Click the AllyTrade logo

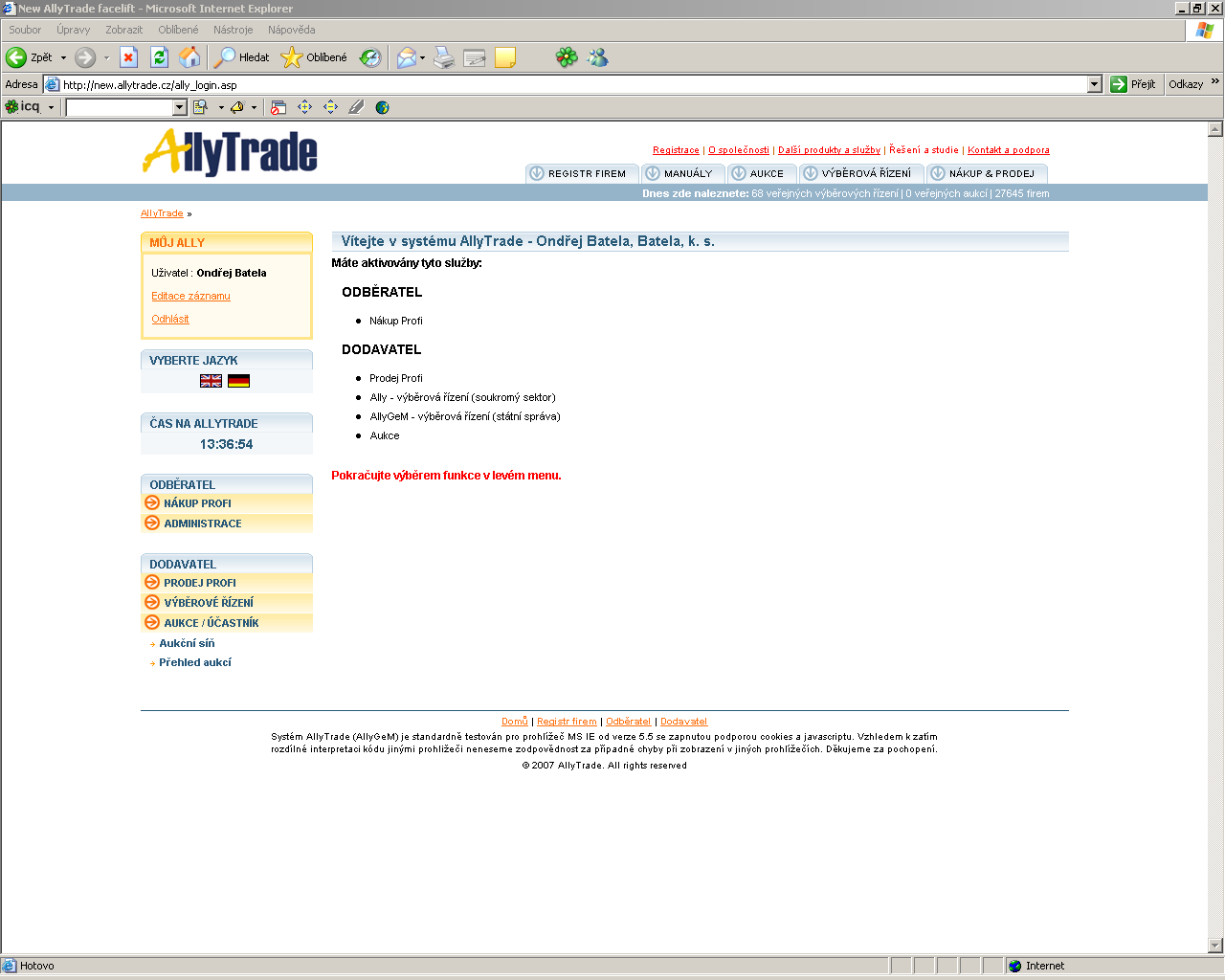click(x=230, y=153)
